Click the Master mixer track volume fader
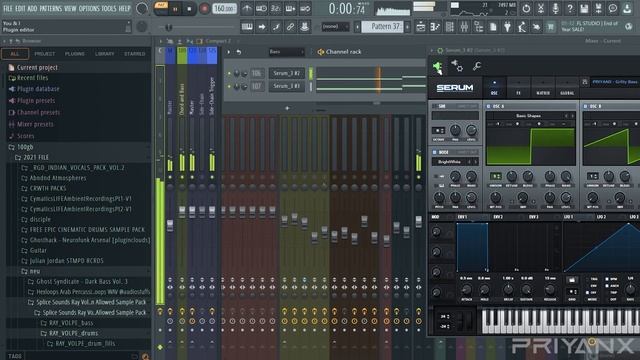 170,225
